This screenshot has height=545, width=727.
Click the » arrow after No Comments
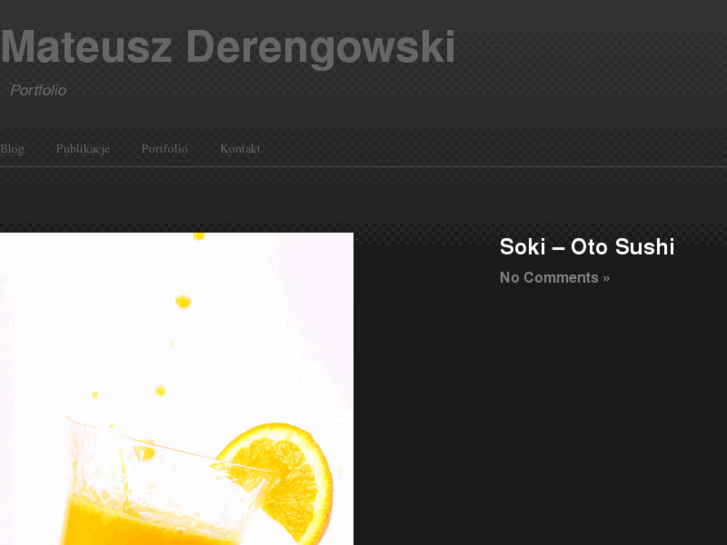[606, 278]
